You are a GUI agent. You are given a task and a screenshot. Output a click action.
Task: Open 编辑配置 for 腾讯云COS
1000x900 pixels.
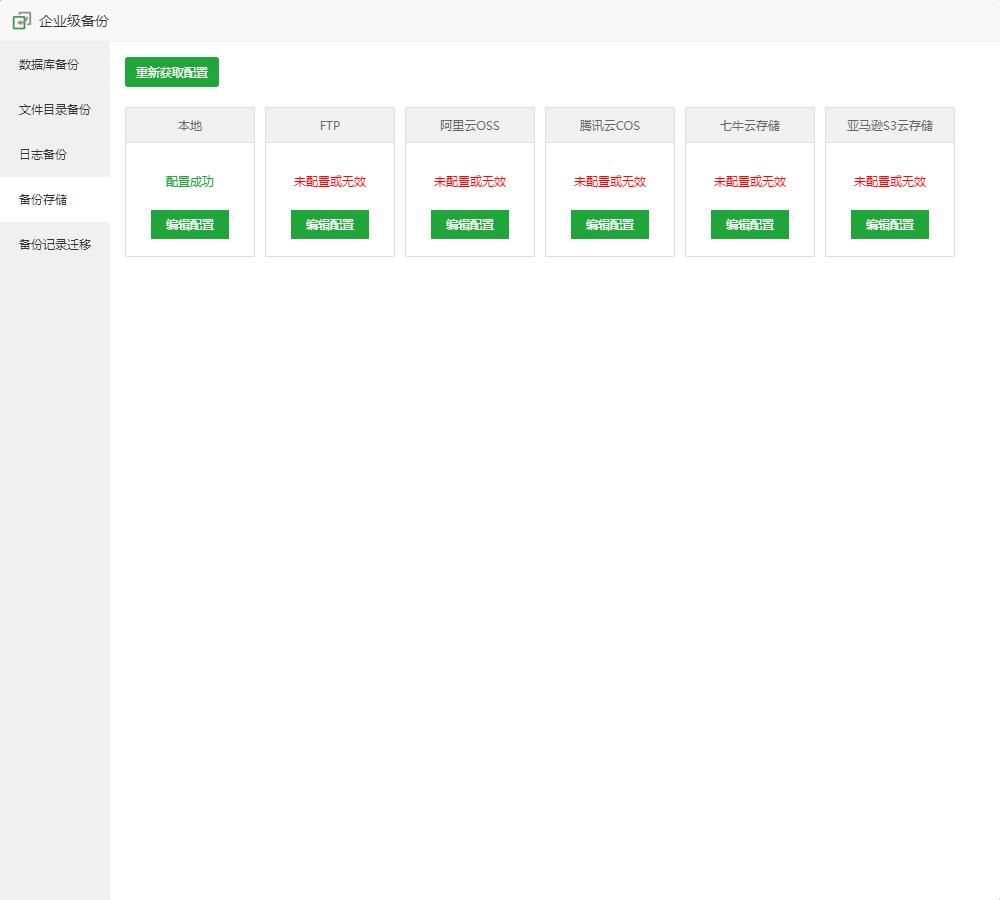610,225
